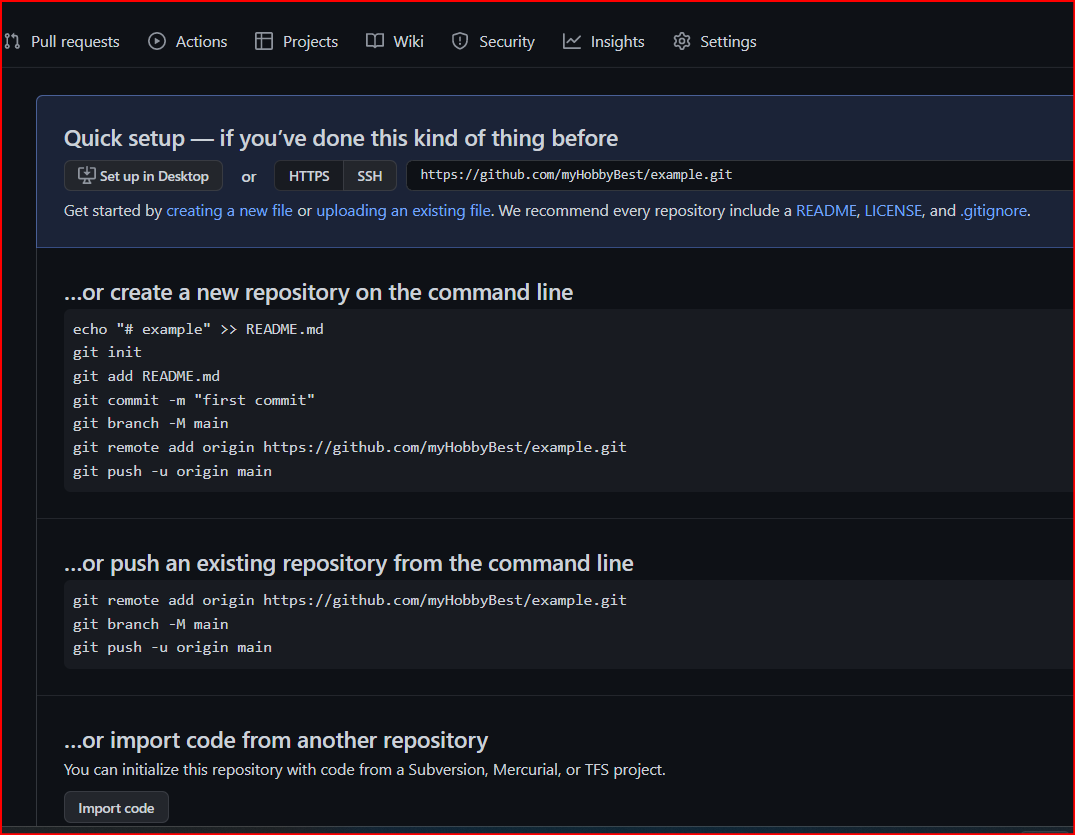This screenshot has width=1075, height=835.
Task: Click the Projects table icon
Action: click(x=264, y=41)
